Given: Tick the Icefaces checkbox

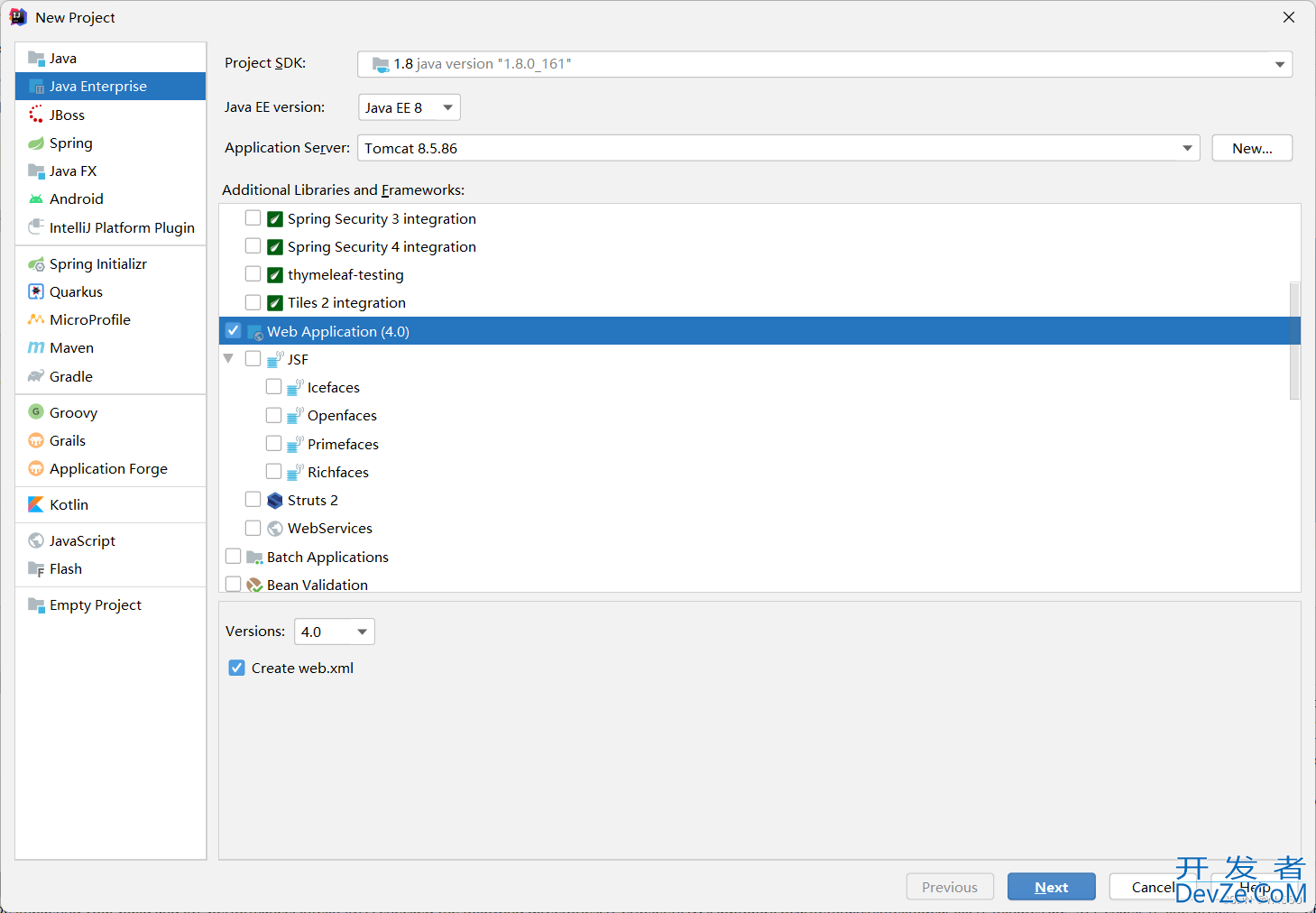Looking at the screenshot, I should 274,387.
